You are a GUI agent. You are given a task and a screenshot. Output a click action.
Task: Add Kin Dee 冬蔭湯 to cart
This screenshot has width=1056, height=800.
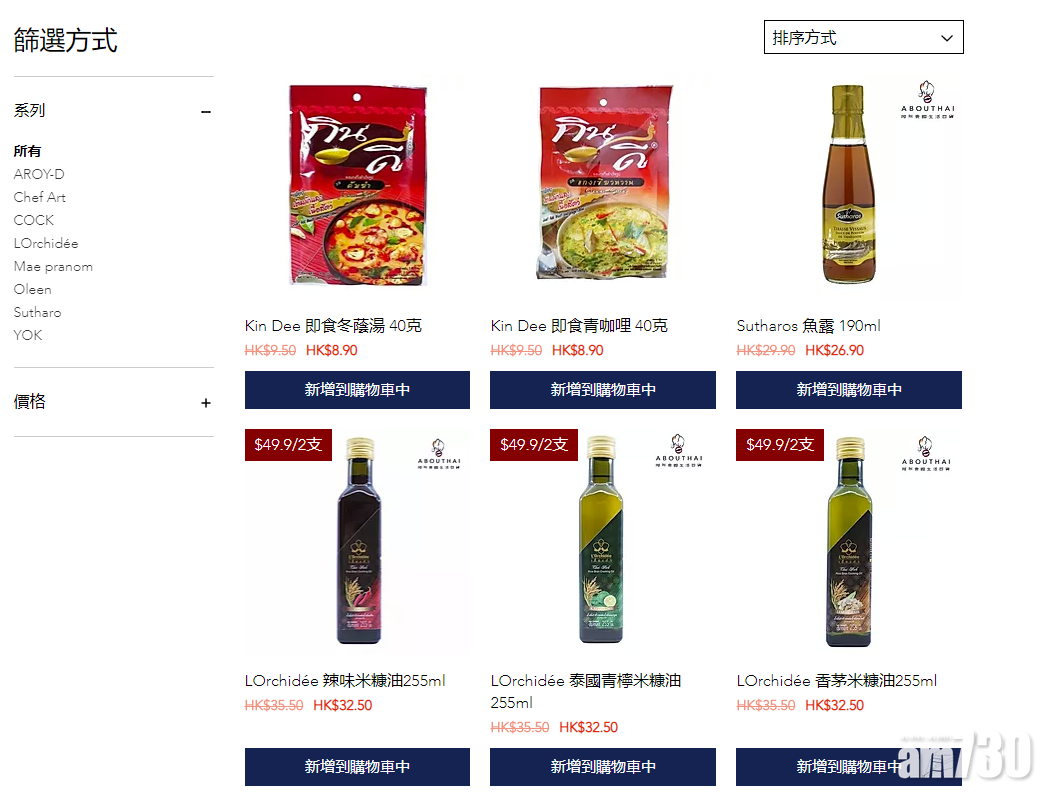[358, 390]
